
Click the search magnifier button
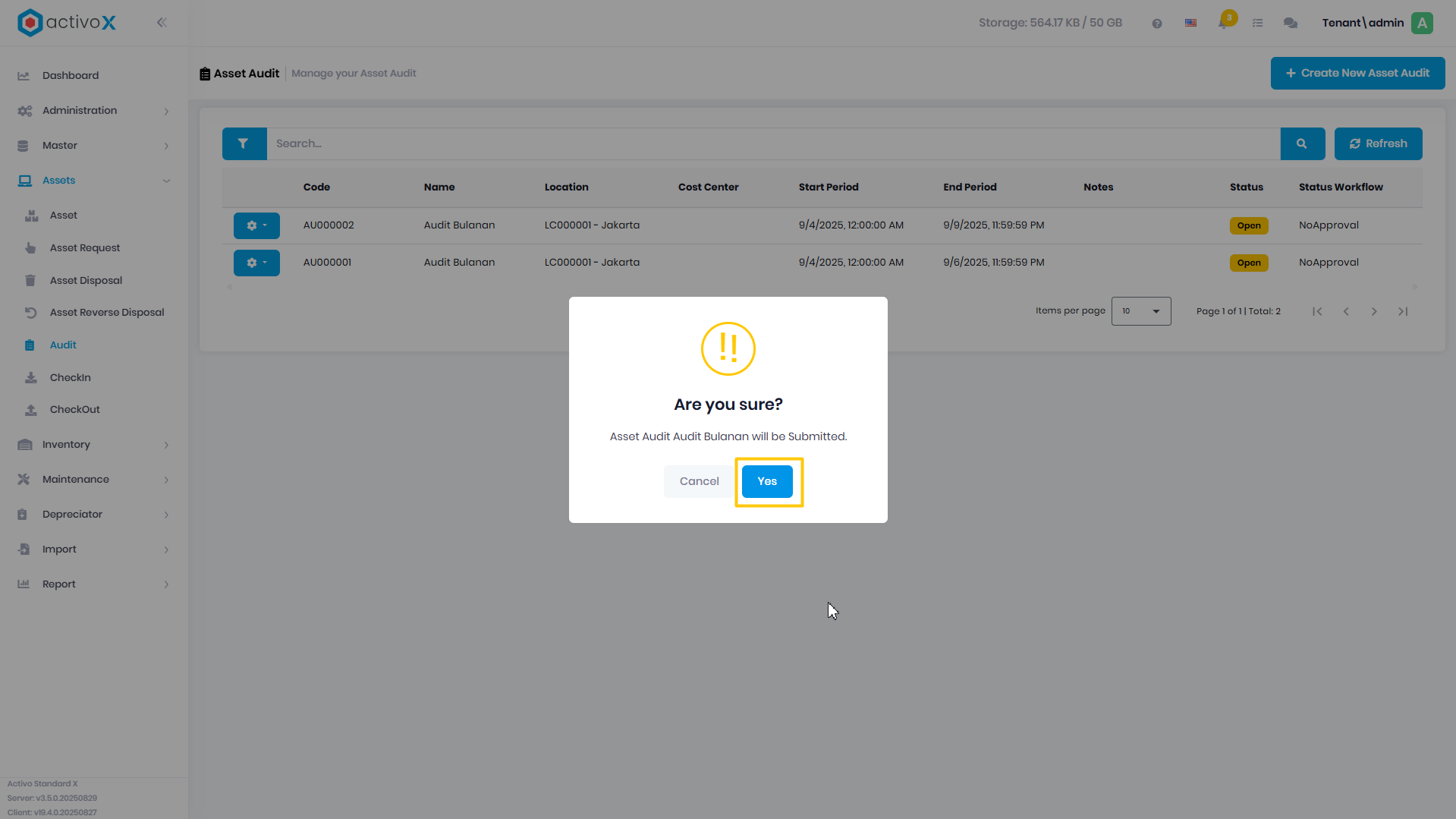point(1302,143)
